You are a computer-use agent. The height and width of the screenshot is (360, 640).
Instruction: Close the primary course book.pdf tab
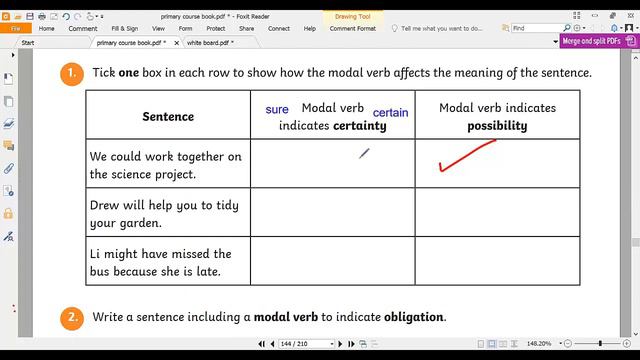(x=176, y=43)
